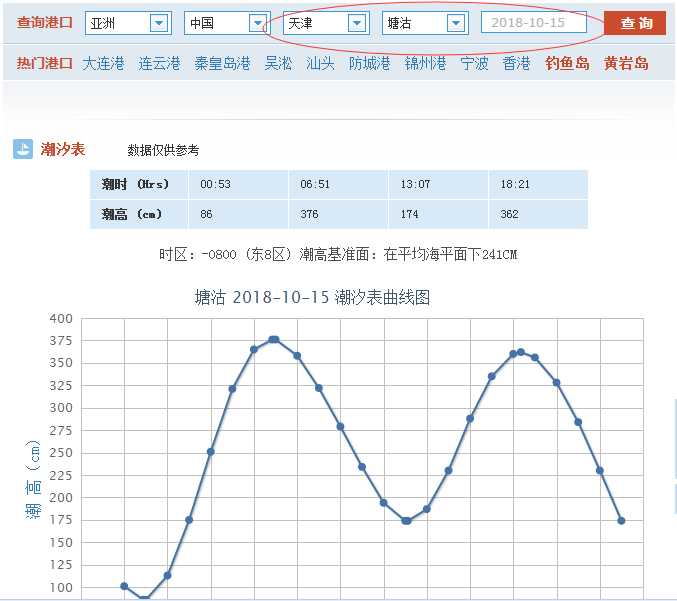Select the 06:51 tide time cell
Screen dimensions: 677x601
tap(338, 184)
